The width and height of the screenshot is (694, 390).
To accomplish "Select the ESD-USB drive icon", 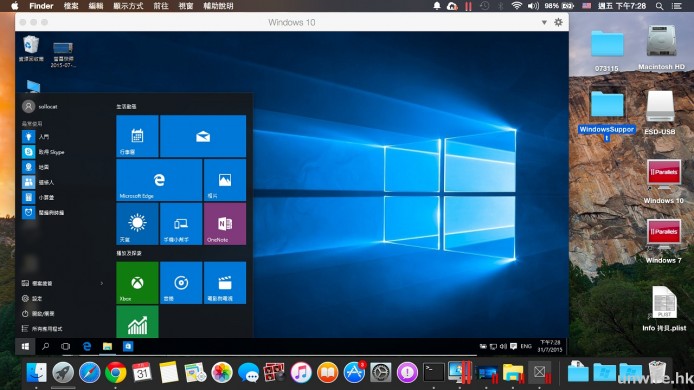I will coord(659,113).
